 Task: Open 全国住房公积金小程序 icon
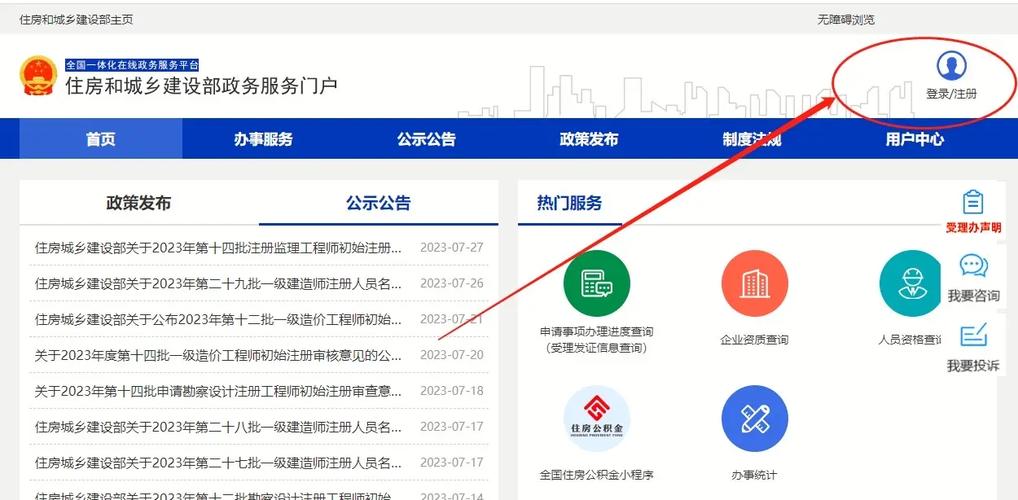pyautogui.click(x=597, y=419)
